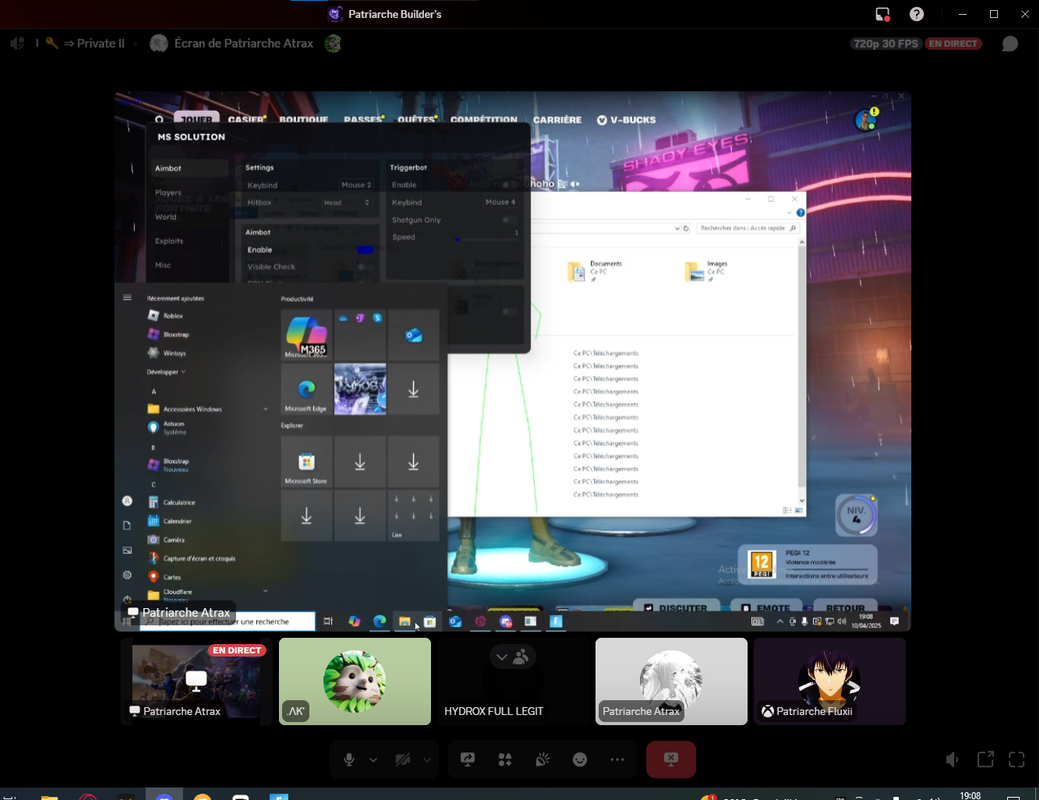Click the 720p 30 FPS quality badge
1039x800 pixels.
point(886,44)
